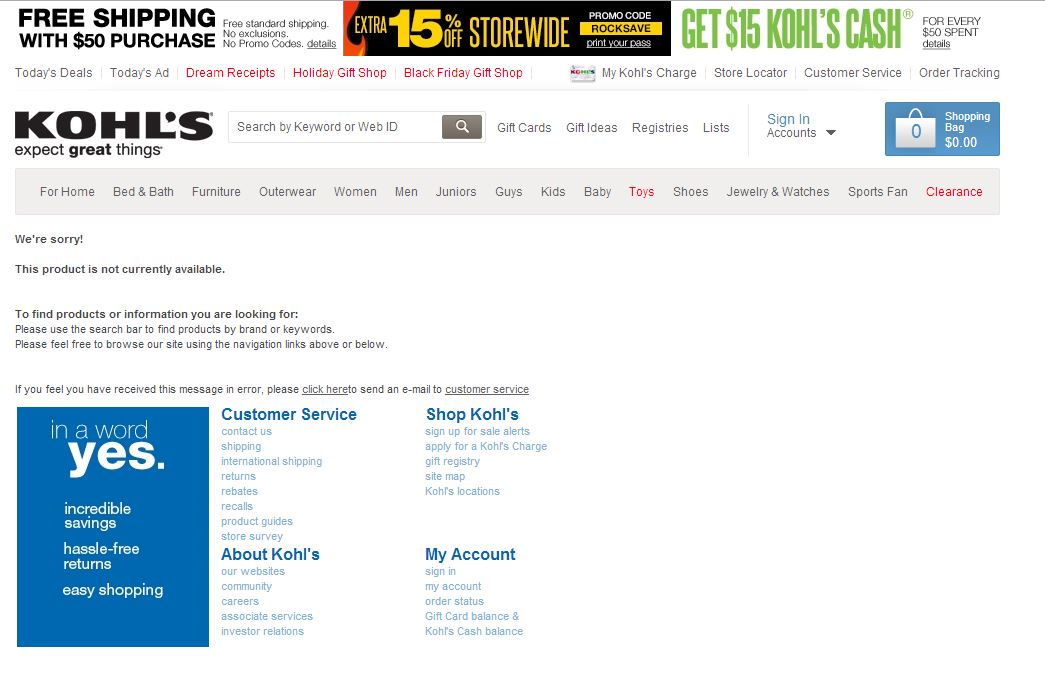The height and width of the screenshot is (675, 1045).
Task: Open the Toys category menu
Action: point(641,192)
